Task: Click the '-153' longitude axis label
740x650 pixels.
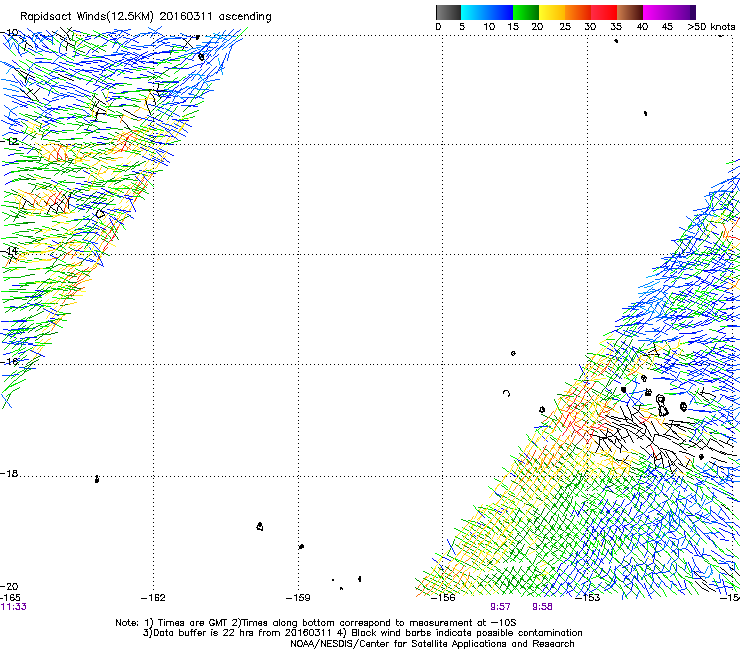Action: pos(588,598)
